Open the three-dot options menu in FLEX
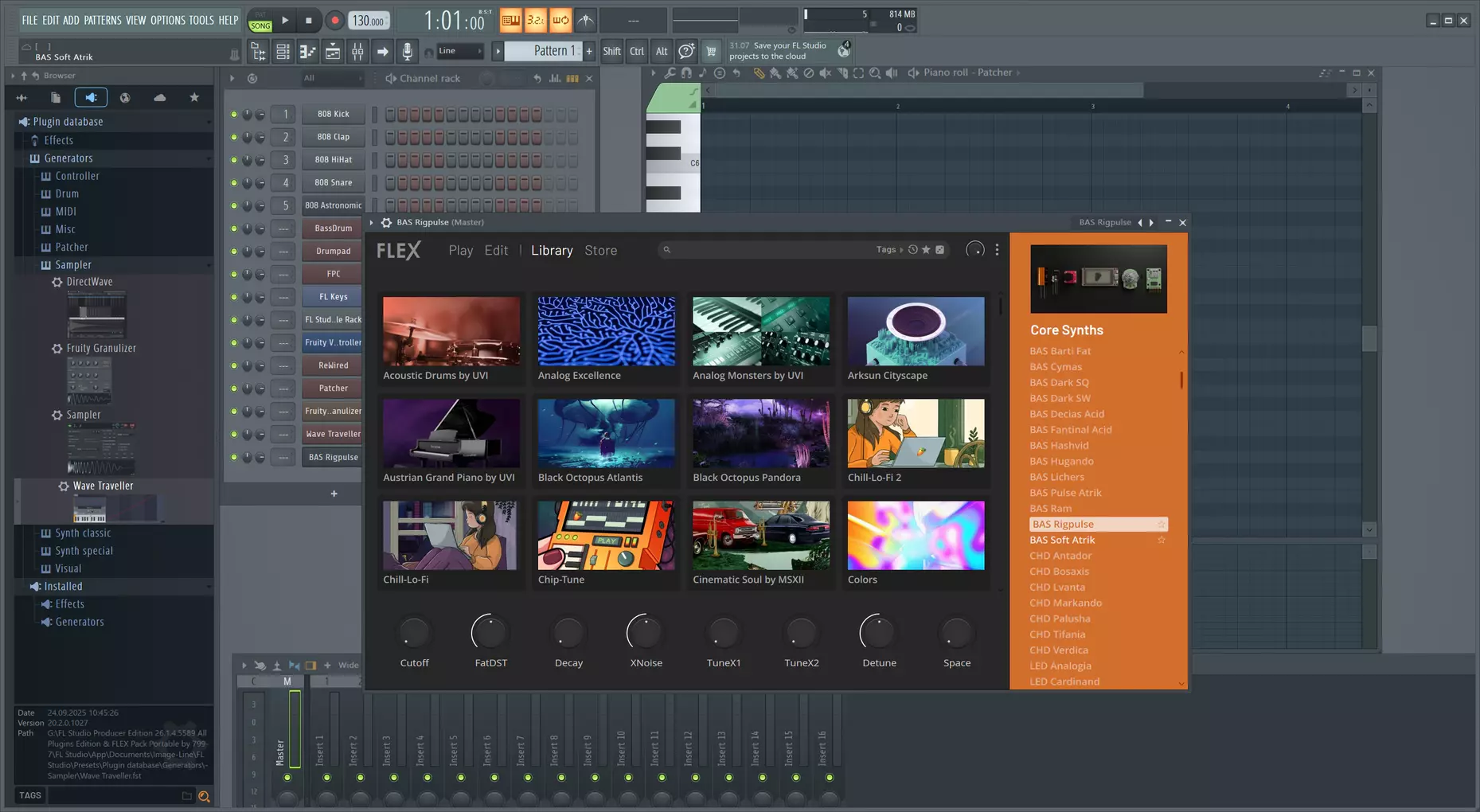Viewport: 1480px width, 812px height. click(997, 250)
